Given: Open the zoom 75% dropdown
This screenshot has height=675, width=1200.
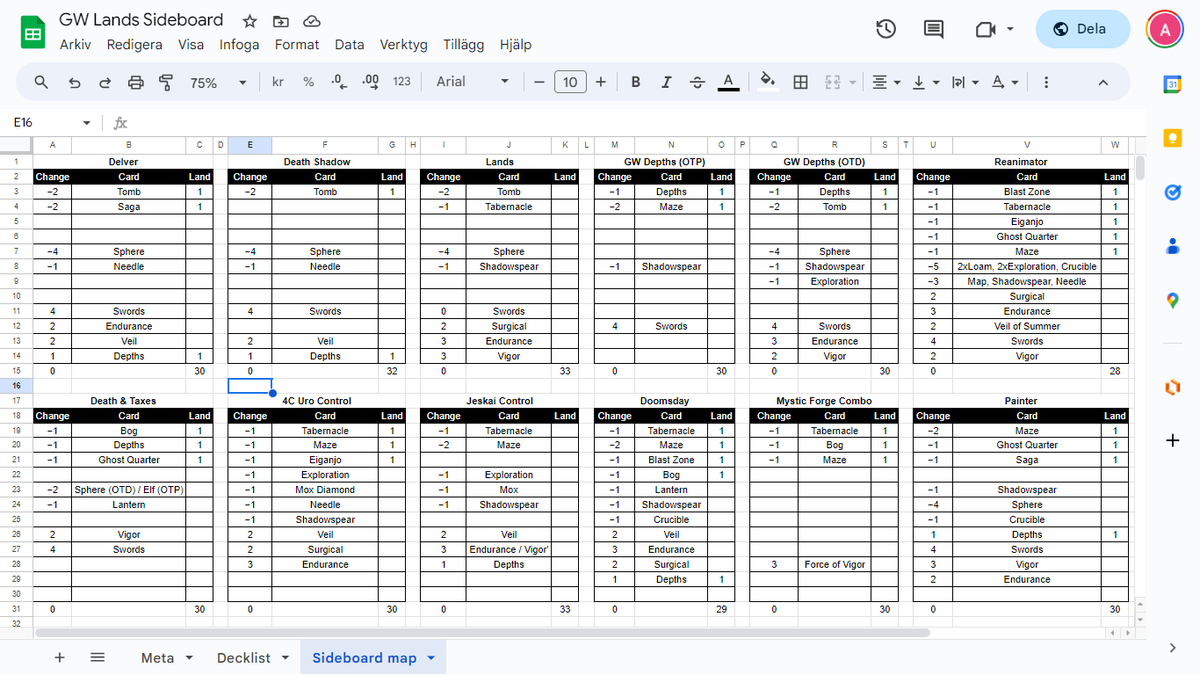Looking at the screenshot, I should 218,82.
